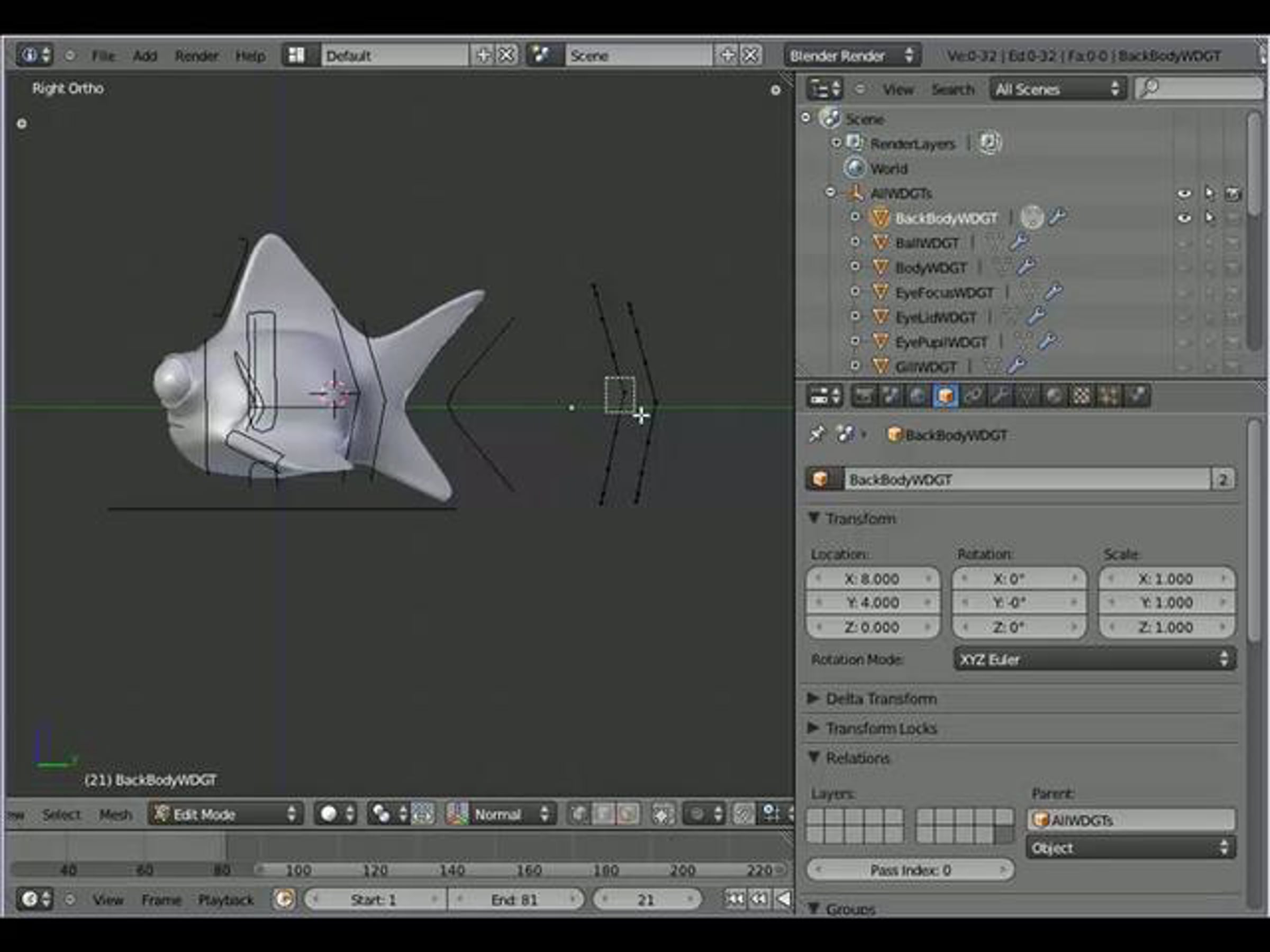Image resolution: width=1270 pixels, height=952 pixels.
Task: Open the Material properties tab
Action: point(1055,396)
